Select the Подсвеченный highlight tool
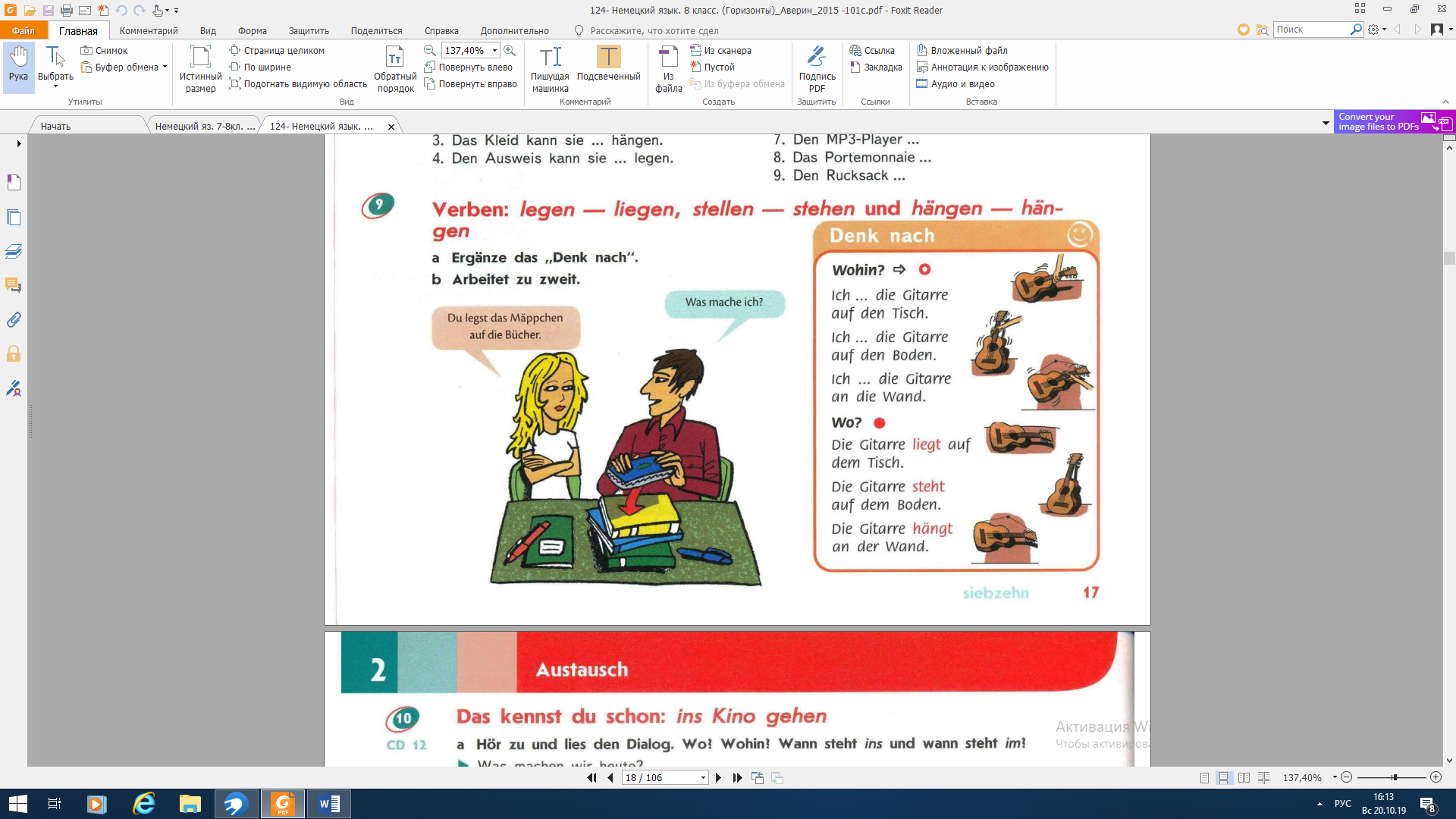Viewport: 1456px width, 819px height. point(609,64)
